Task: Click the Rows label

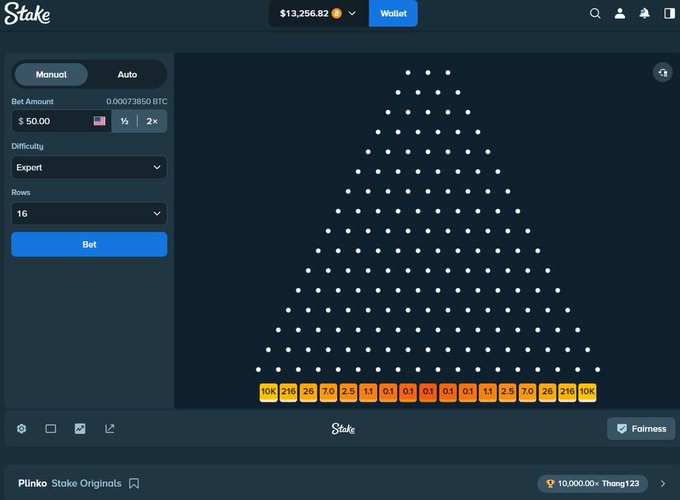Action: (21, 192)
